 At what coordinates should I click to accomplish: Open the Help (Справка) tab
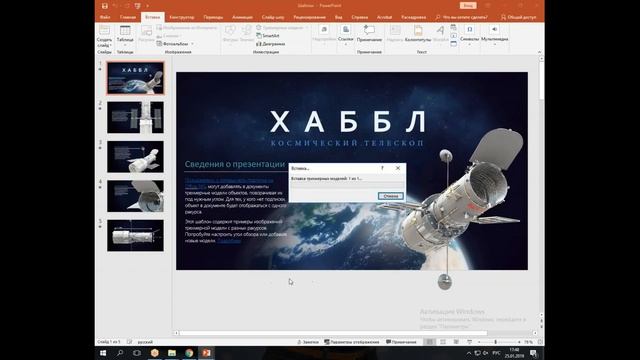click(360, 17)
